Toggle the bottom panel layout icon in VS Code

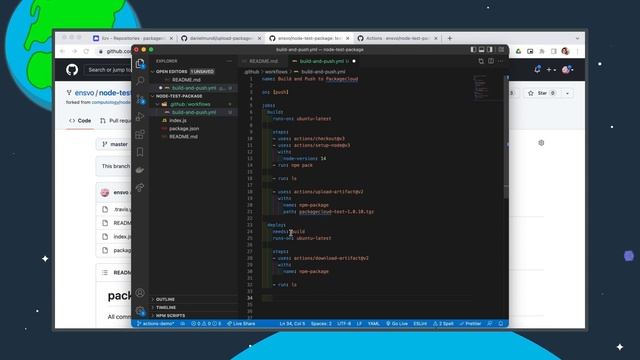click(x=482, y=49)
